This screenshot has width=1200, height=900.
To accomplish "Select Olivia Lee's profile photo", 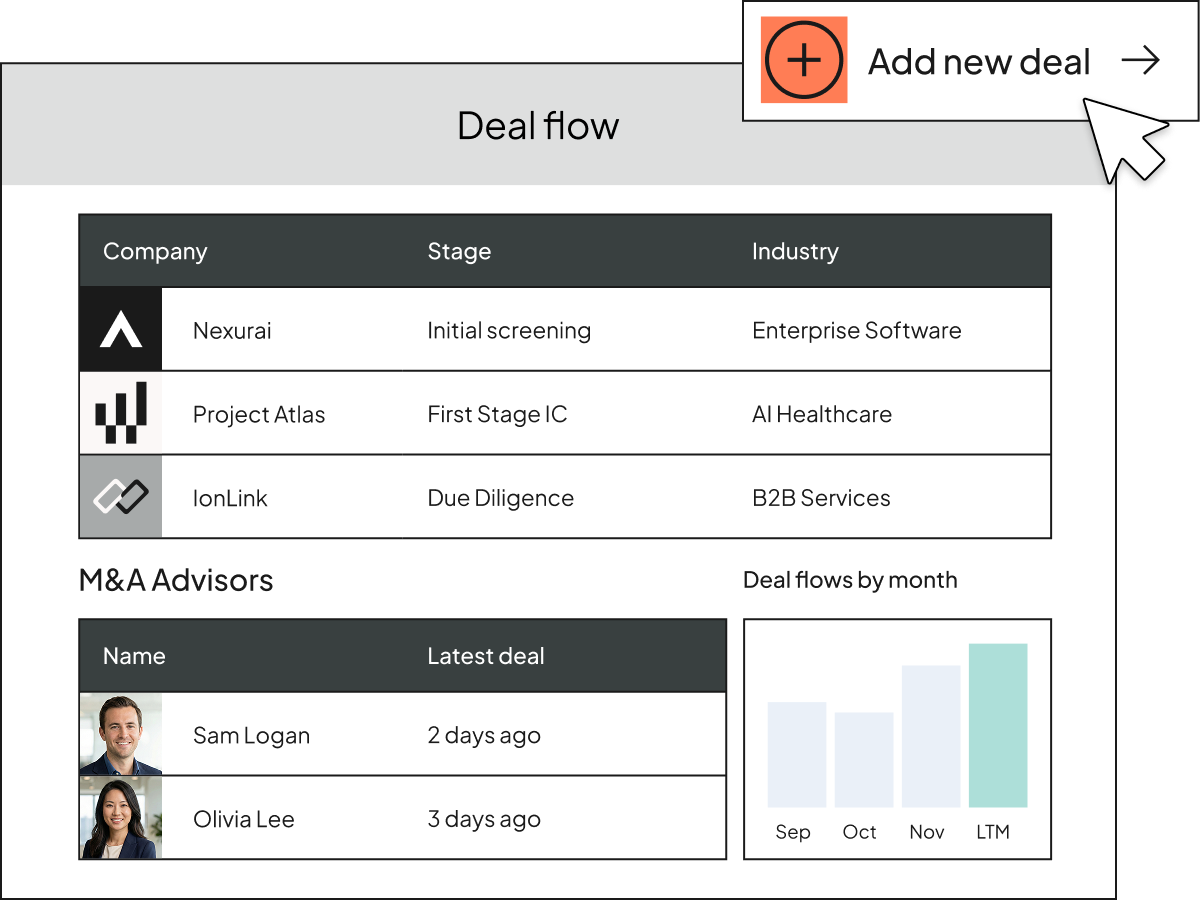I will 120,817.
